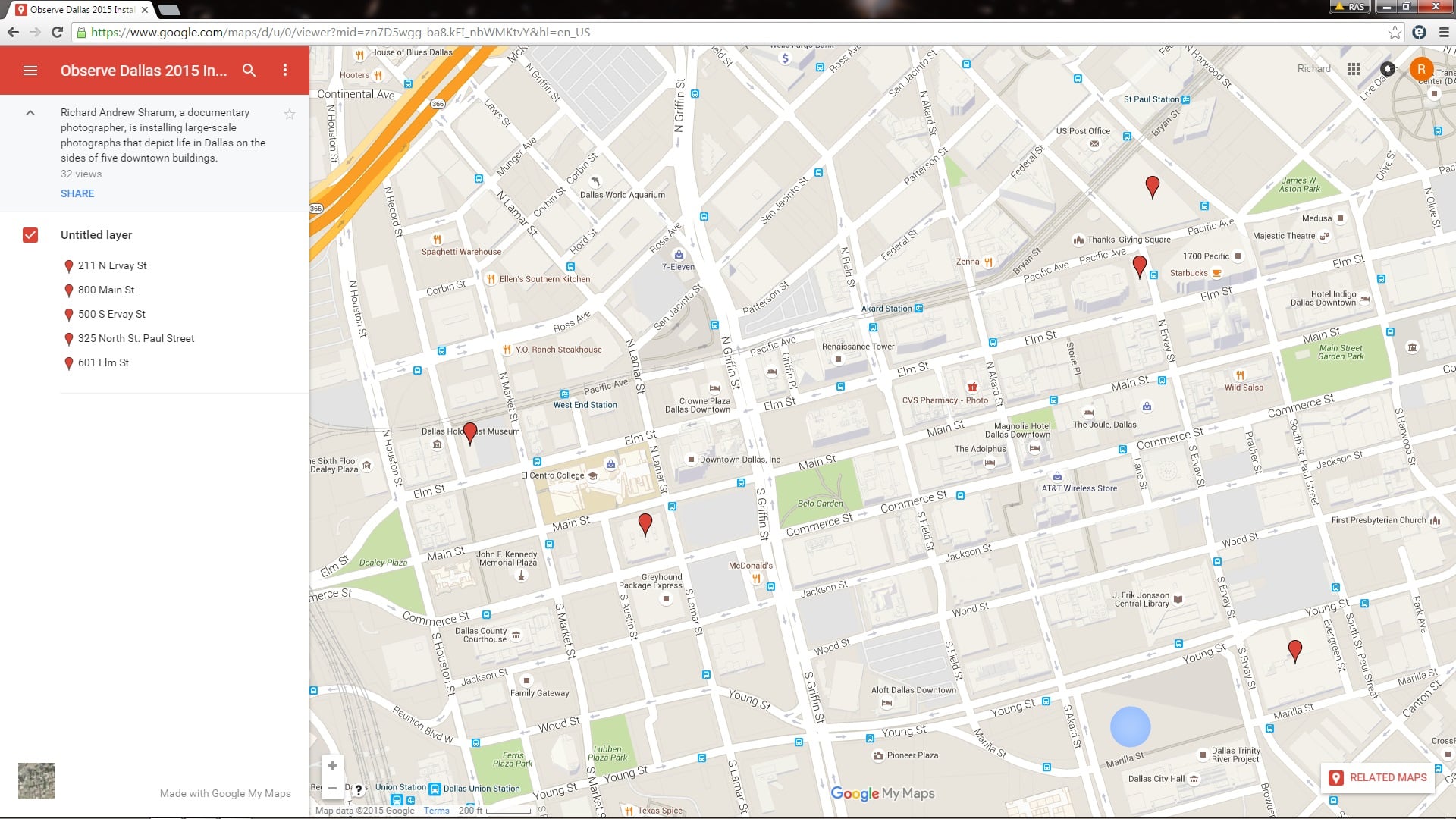This screenshot has height=819, width=1456.
Task: Click the blue current location dot
Action: pos(1130,726)
